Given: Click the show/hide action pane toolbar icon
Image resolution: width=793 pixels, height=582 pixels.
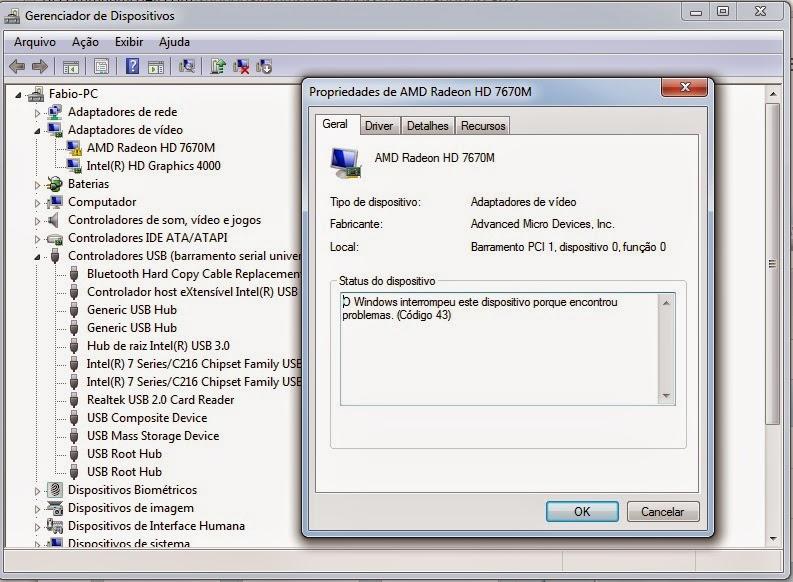Looking at the screenshot, I should [156, 67].
